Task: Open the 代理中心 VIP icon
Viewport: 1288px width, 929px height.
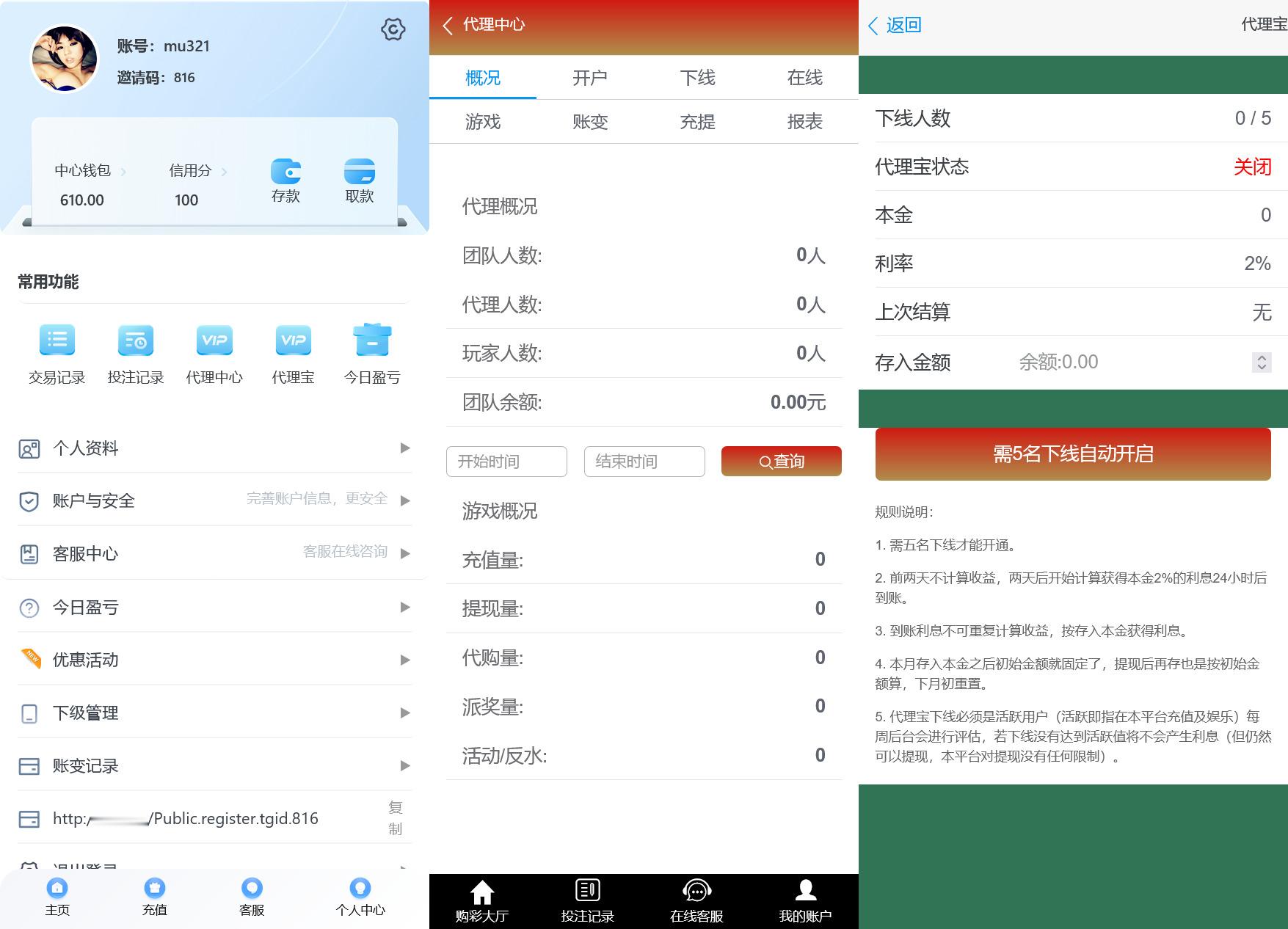Action: [x=214, y=352]
